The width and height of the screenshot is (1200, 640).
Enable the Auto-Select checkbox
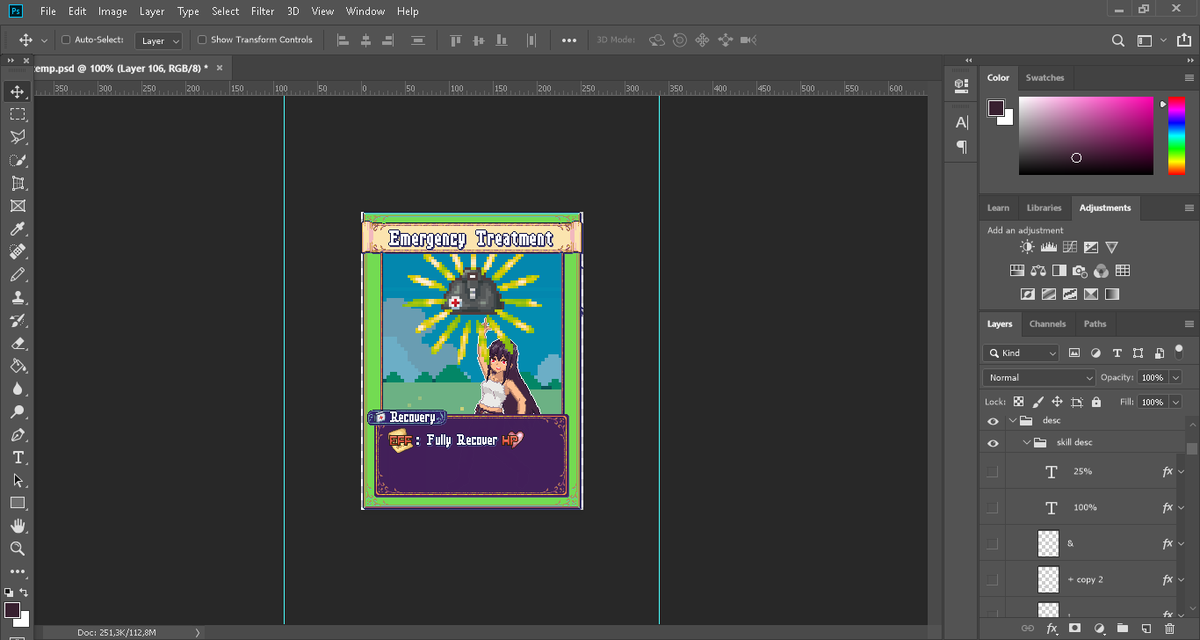pyautogui.click(x=66, y=40)
